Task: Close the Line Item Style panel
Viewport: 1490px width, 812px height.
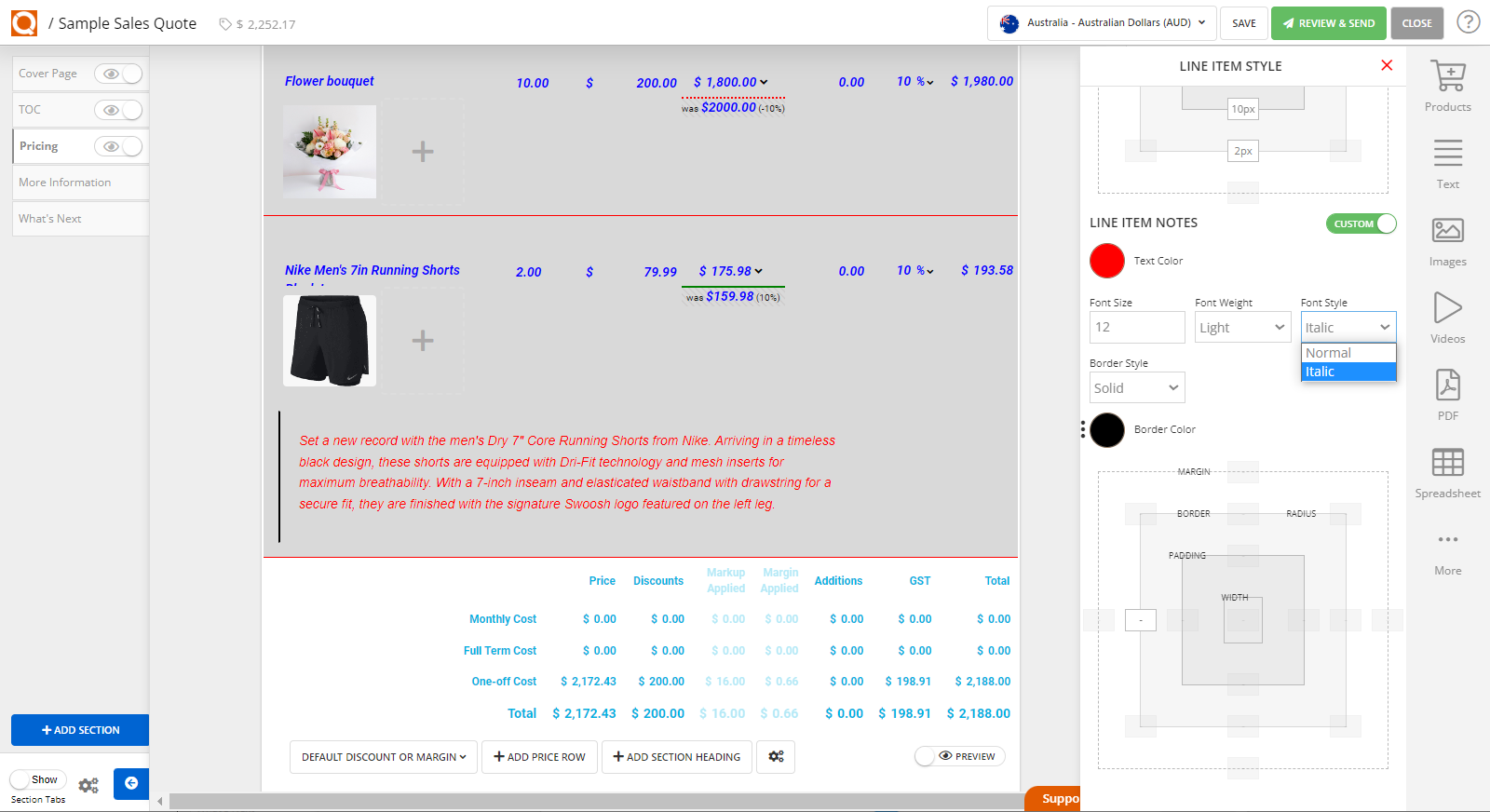Action: [x=1387, y=65]
